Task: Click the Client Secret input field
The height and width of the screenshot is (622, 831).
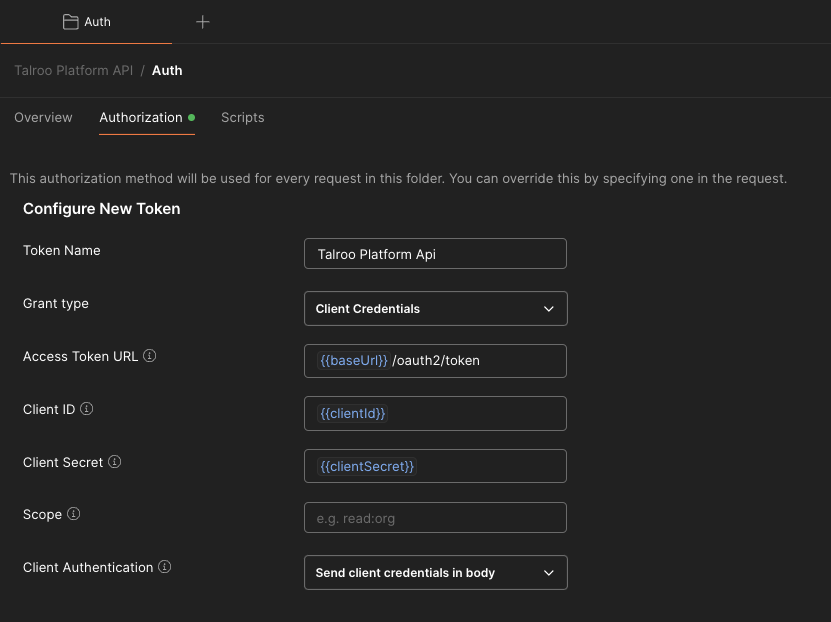Action: 435,466
